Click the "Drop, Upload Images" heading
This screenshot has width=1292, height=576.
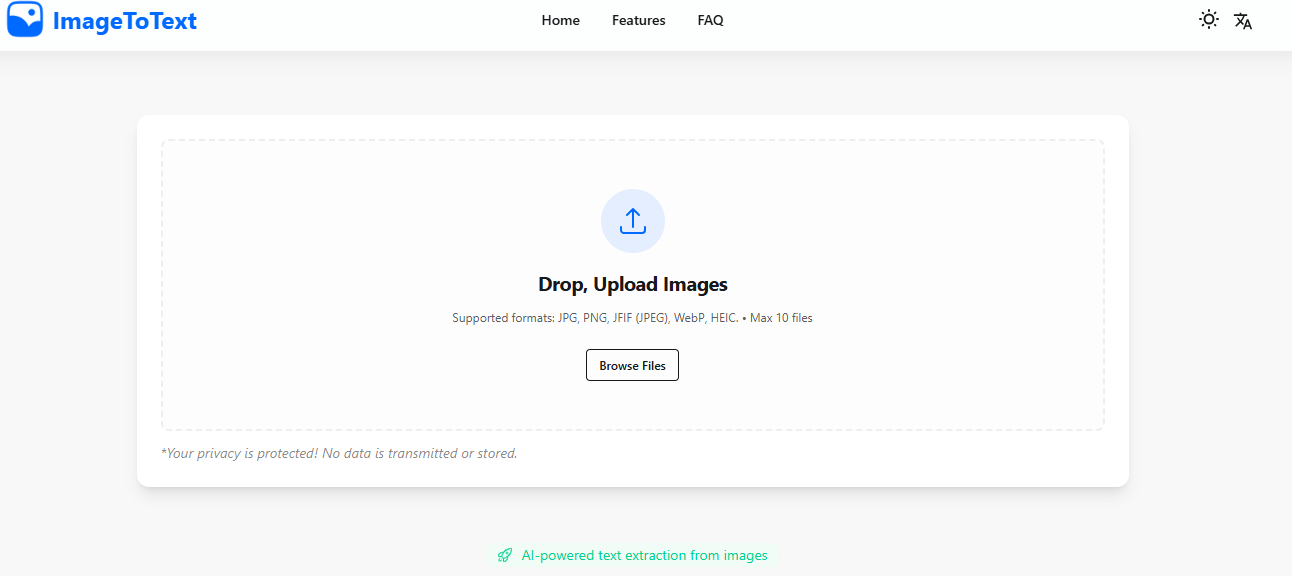[632, 284]
